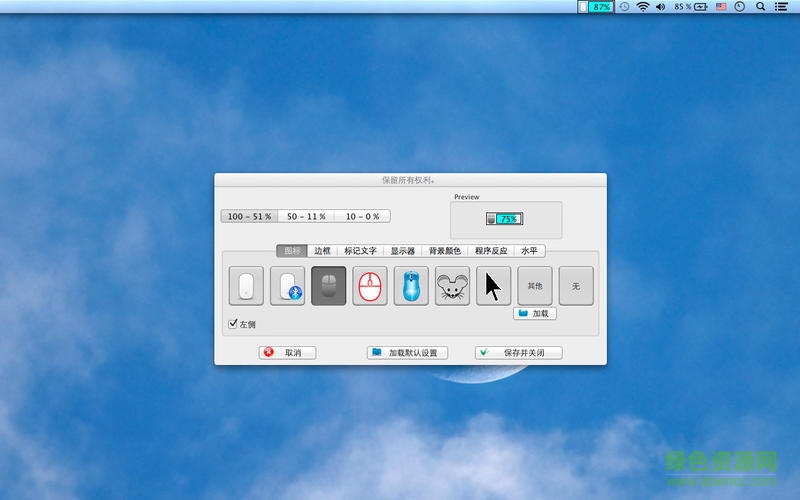Pick the red outline mouse icon

tap(370, 286)
